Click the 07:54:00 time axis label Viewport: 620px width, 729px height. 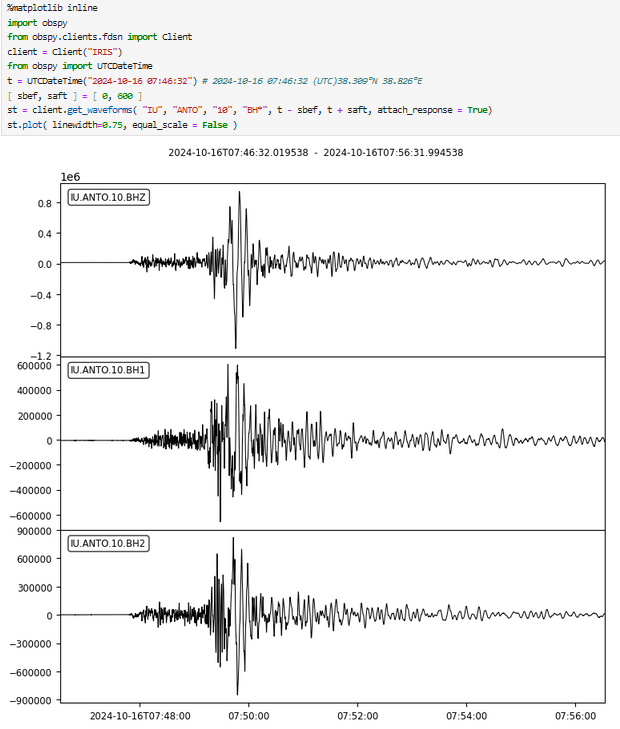pyautogui.click(x=467, y=716)
